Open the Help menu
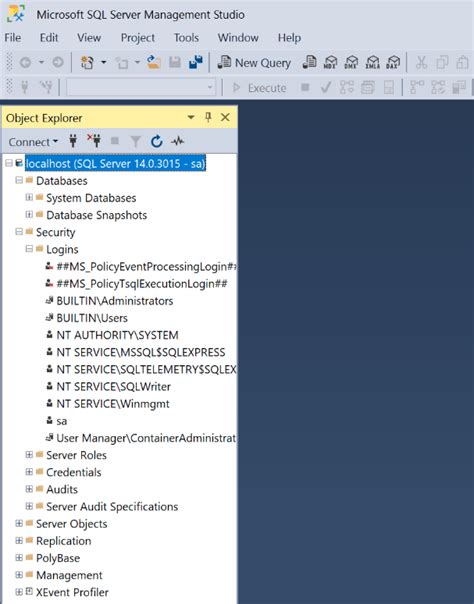This screenshot has height=604, width=474. point(289,38)
